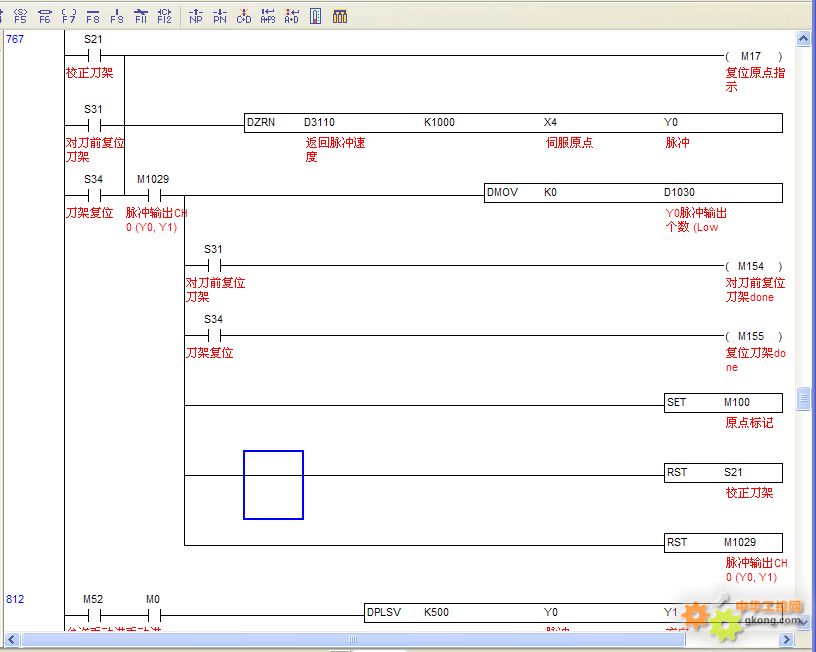Click the DMOV instruction name
The width and height of the screenshot is (816, 652).
(502, 193)
